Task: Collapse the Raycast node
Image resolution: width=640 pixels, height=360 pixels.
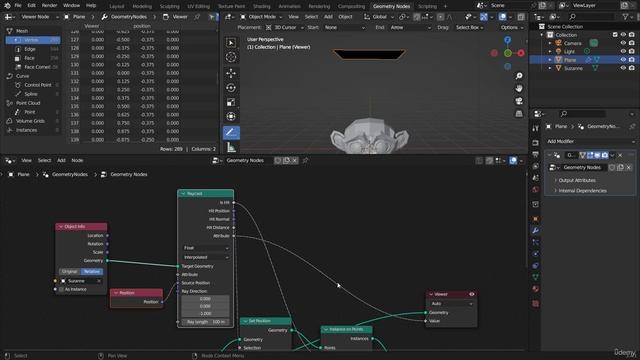Action: pyautogui.click(x=183, y=193)
